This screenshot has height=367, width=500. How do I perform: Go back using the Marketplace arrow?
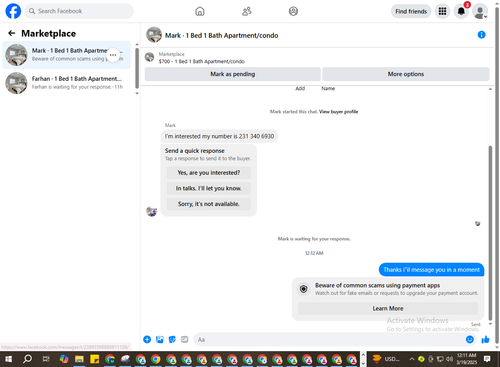click(12, 33)
